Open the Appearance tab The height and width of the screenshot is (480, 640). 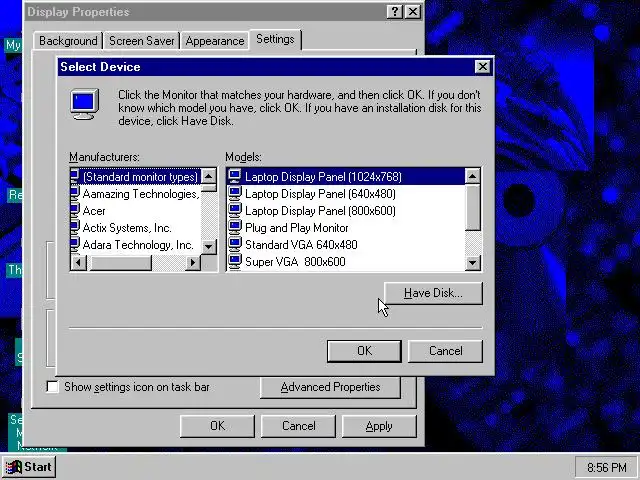point(215,41)
